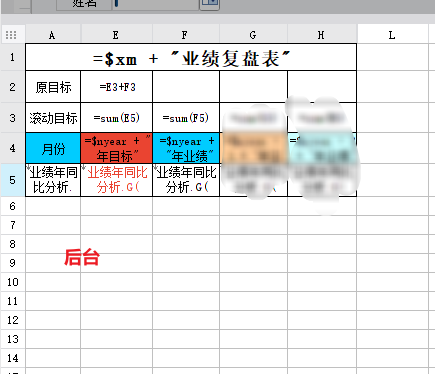Select column A header
The width and height of the screenshot is (435, 374).
[52, 35]
